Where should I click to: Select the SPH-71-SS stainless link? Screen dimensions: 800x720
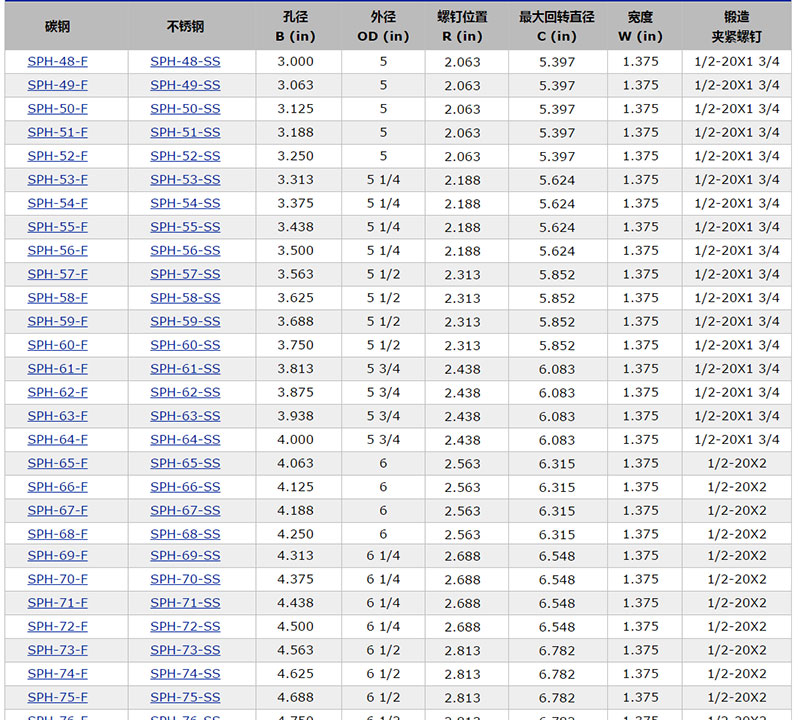185,603
